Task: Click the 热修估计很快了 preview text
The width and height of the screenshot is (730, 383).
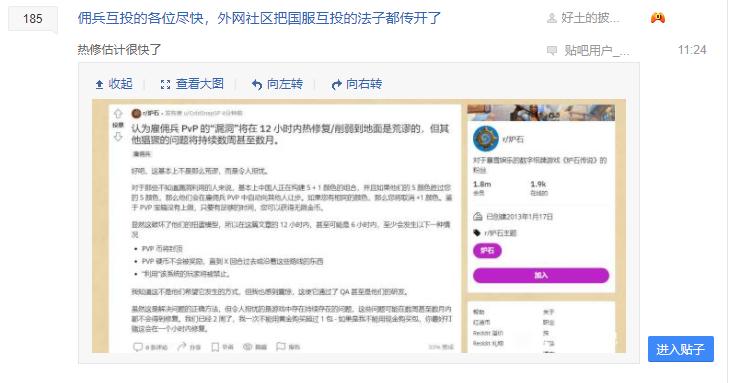Action: point(119,49)
